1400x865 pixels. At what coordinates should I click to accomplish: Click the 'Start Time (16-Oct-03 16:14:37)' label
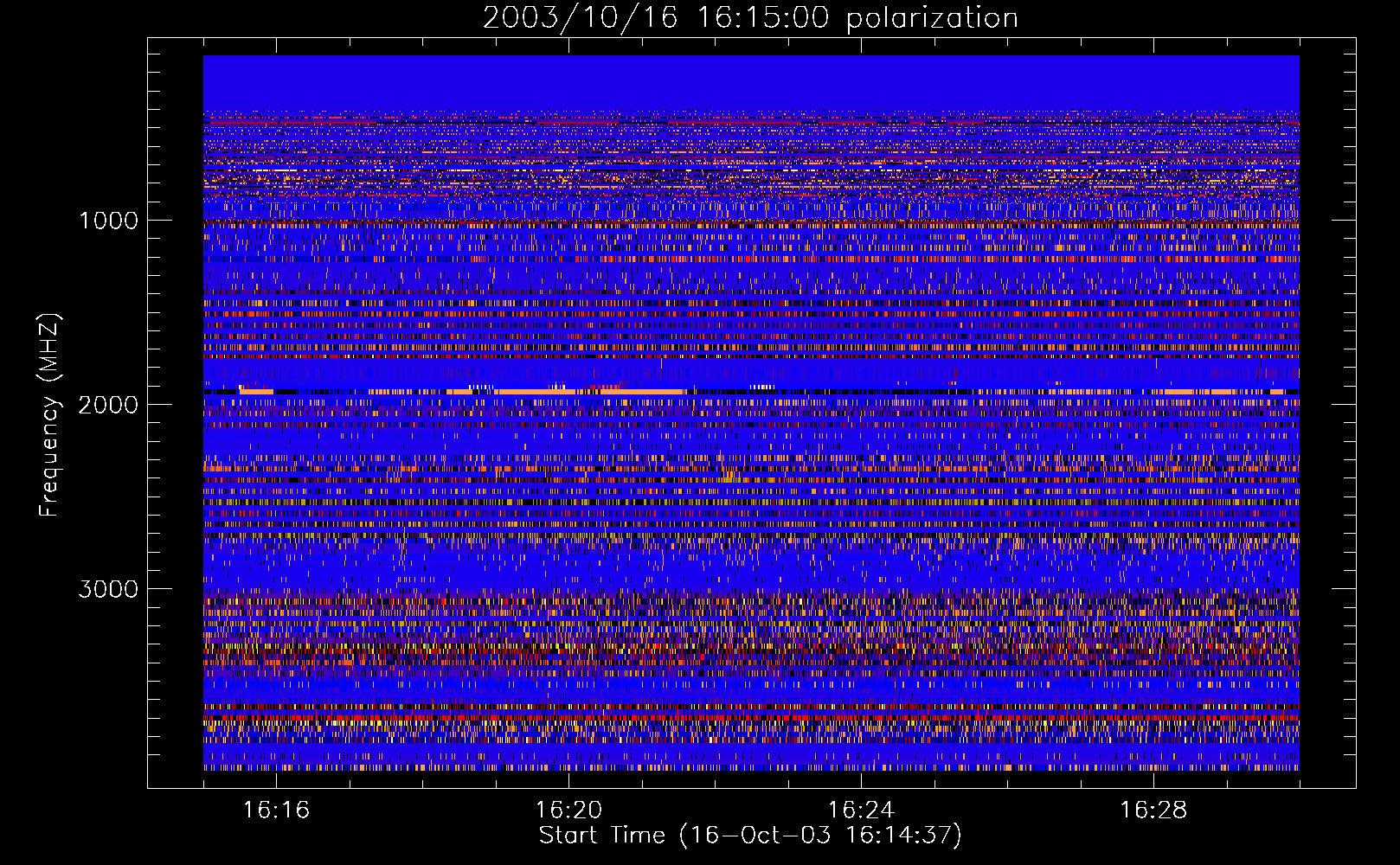click(750, 836)
